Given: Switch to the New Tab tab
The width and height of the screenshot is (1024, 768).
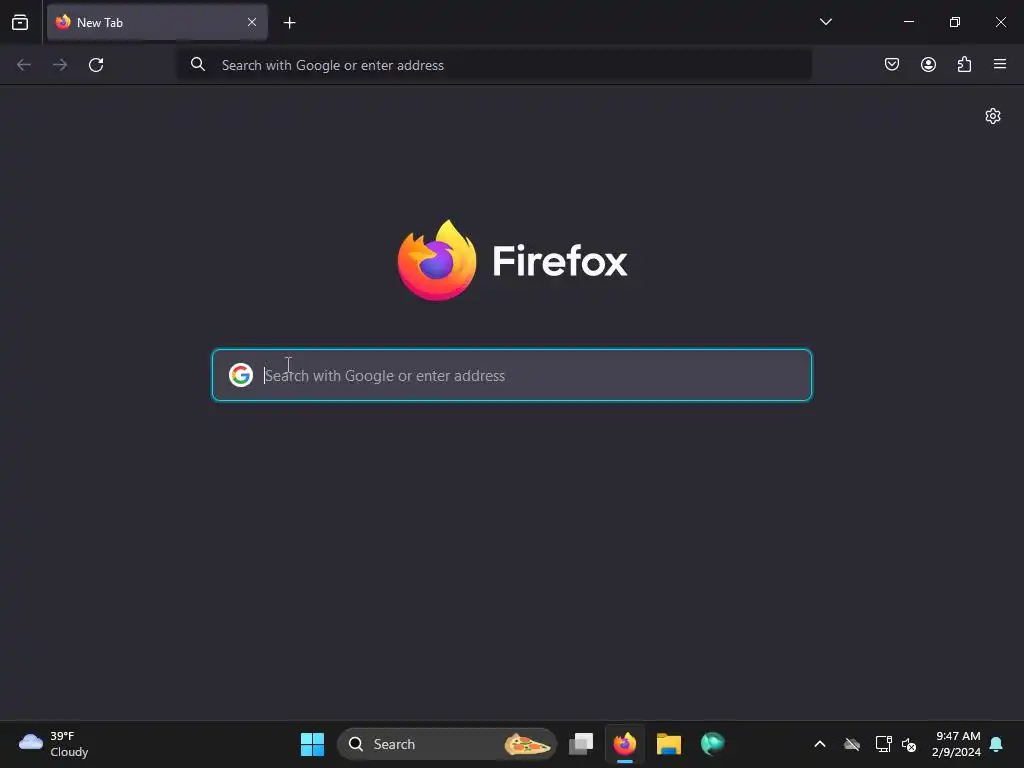Looking at the screenshot, I should pos(157,22).
